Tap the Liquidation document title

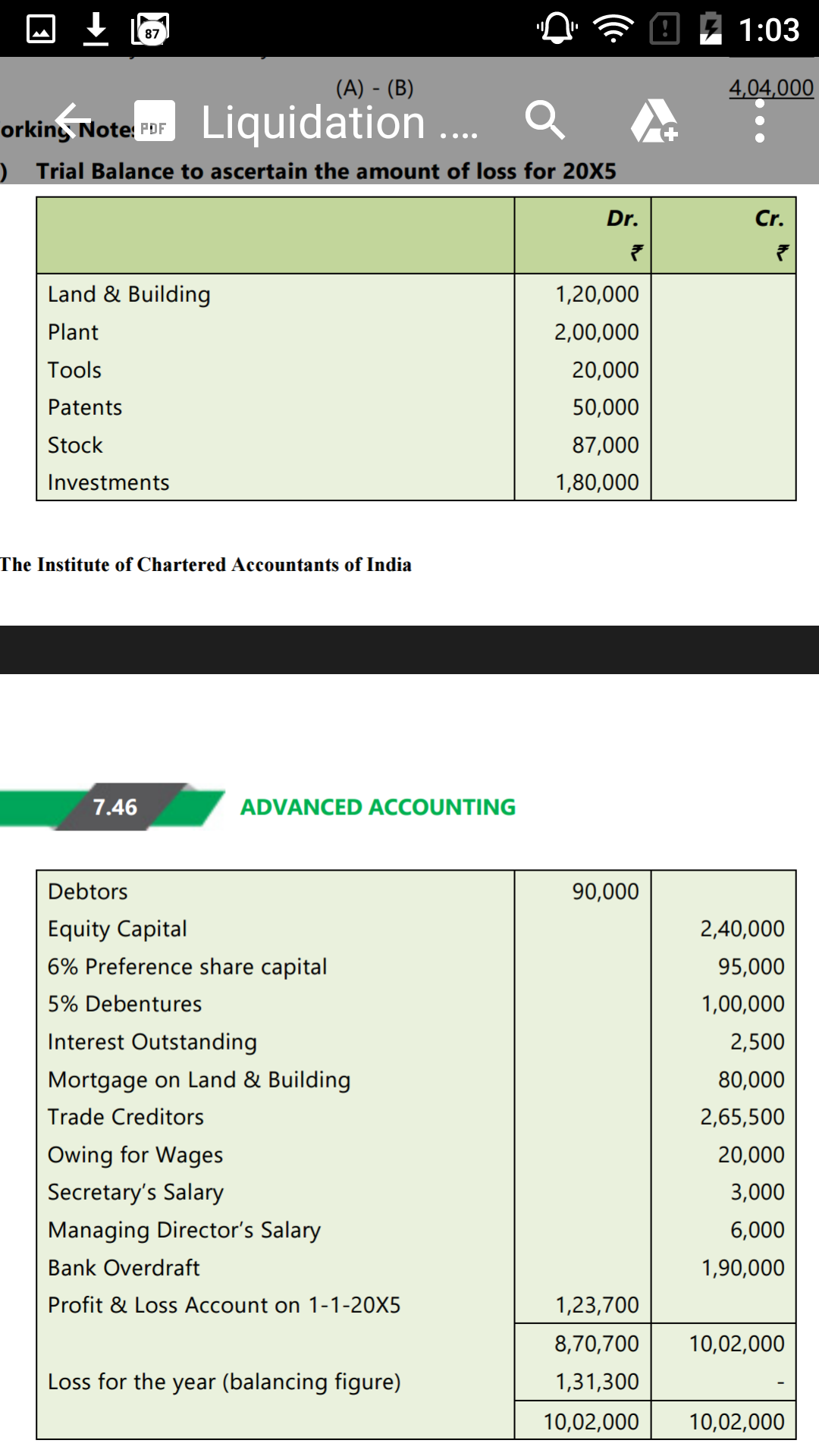pos(339,123)
